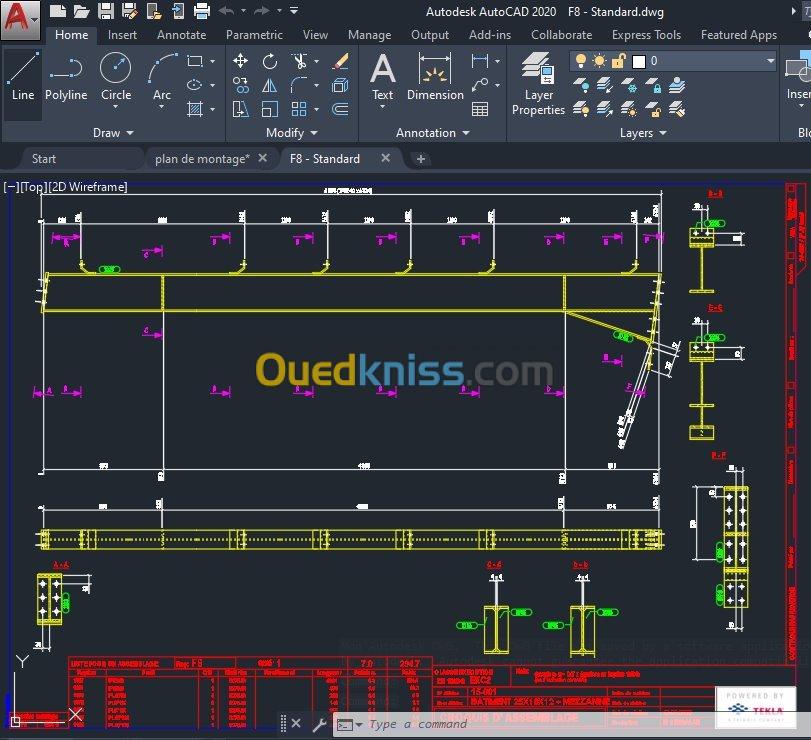This screenshot has height=740, width=811.
Task: Click the Copy tool in Modify
Action: [241, 85]
